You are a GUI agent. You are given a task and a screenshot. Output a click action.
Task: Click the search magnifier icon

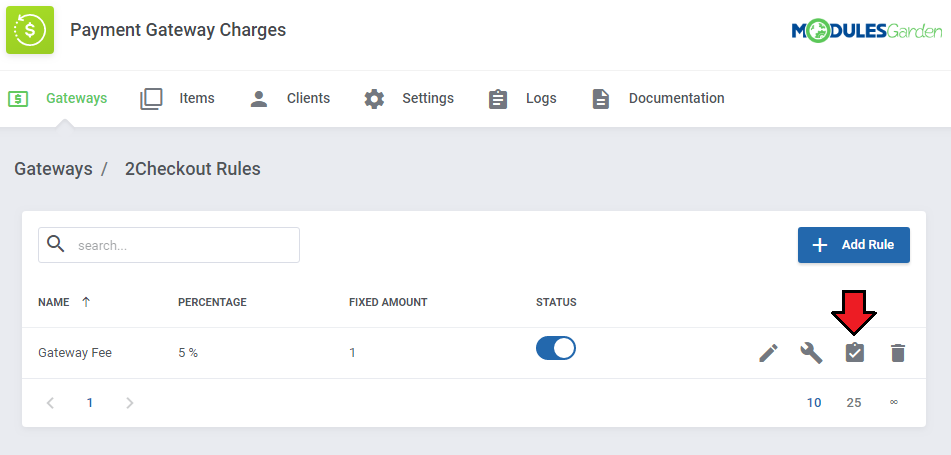click(x=56, y=244)
